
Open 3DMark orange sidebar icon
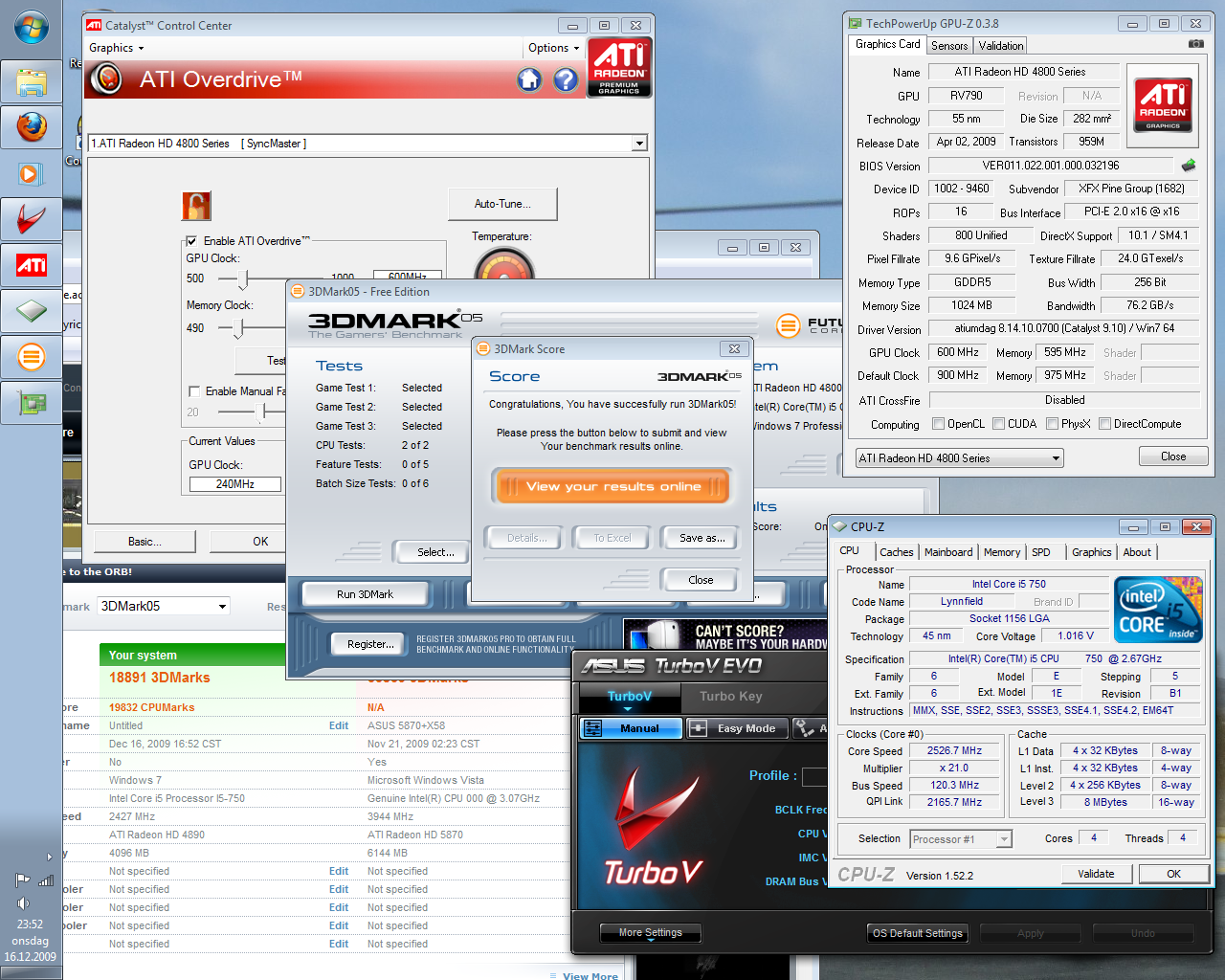pyautogui.click(x=32, y=357)
